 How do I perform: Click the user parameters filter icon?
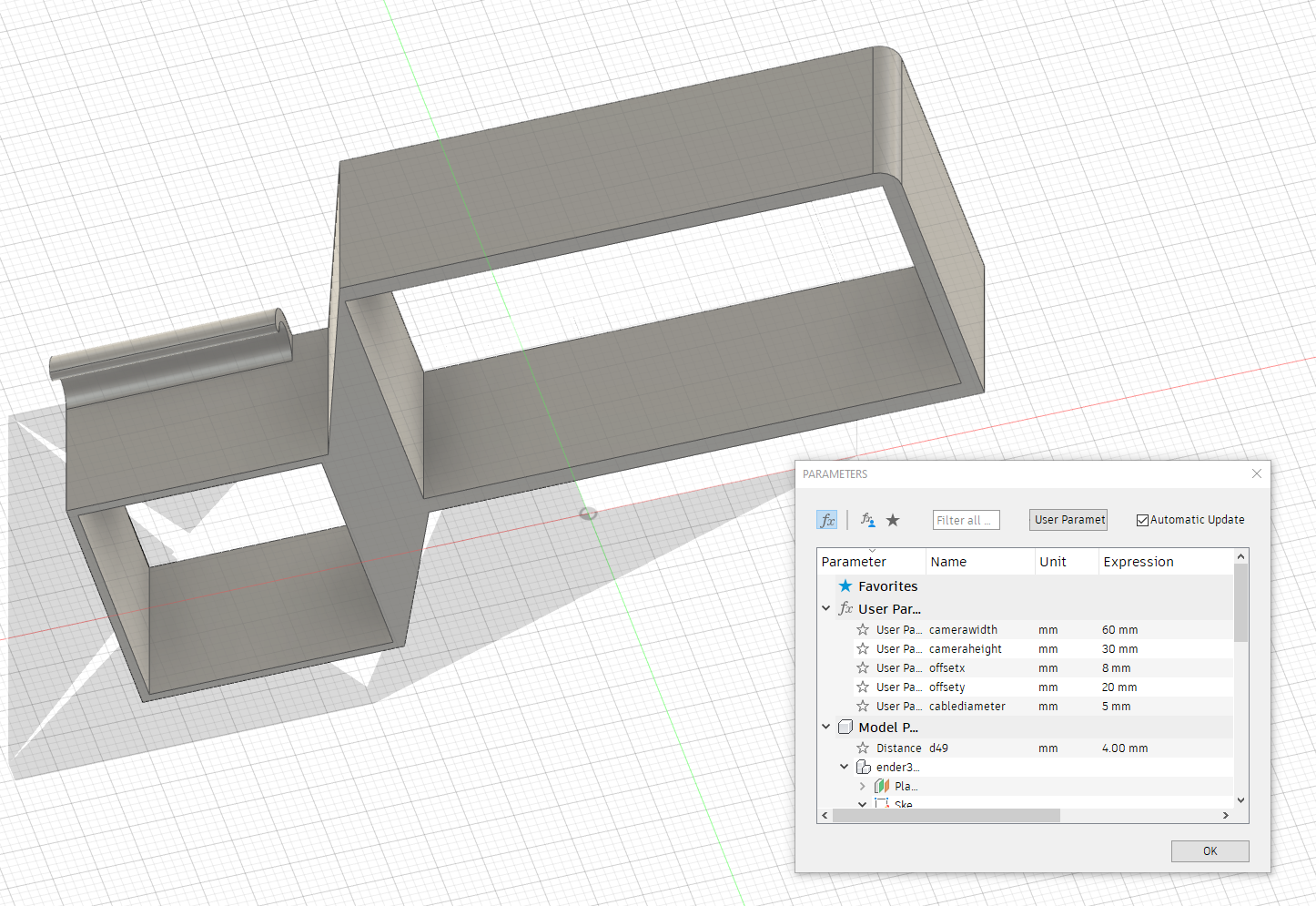pos(867,520)
